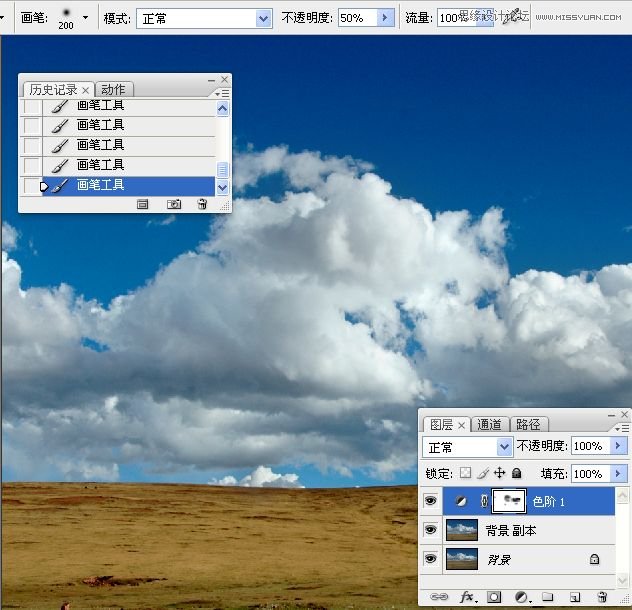Switch to the 路径 paths tab
Image resolution: width=632 pixels, height=610 pixels.
[x=528, y=425]
